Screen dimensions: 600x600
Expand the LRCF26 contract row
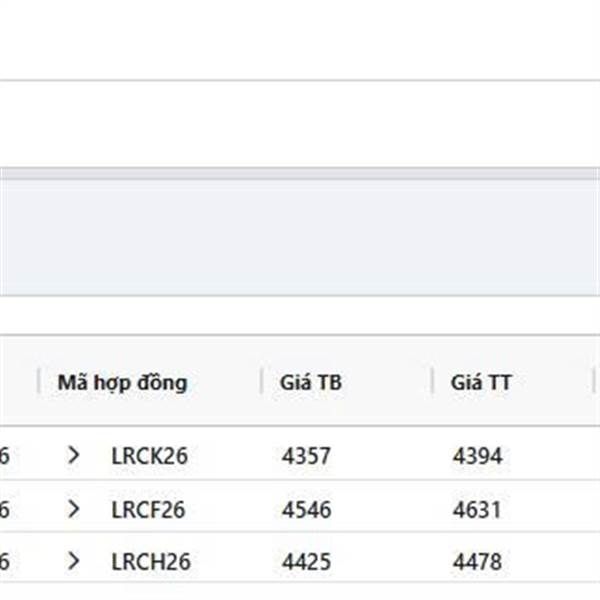click(x=73, y=510)
